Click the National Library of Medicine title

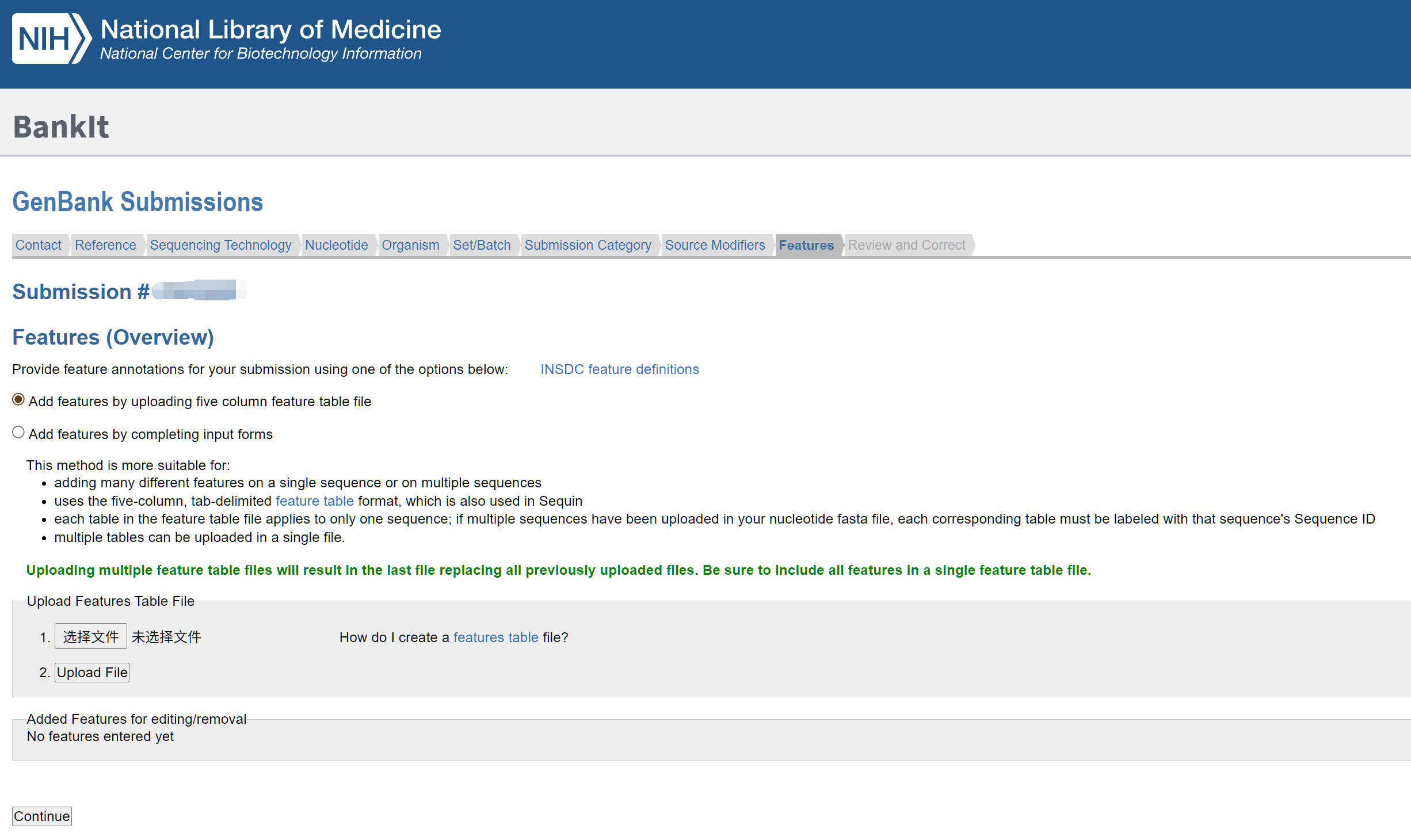270,30
